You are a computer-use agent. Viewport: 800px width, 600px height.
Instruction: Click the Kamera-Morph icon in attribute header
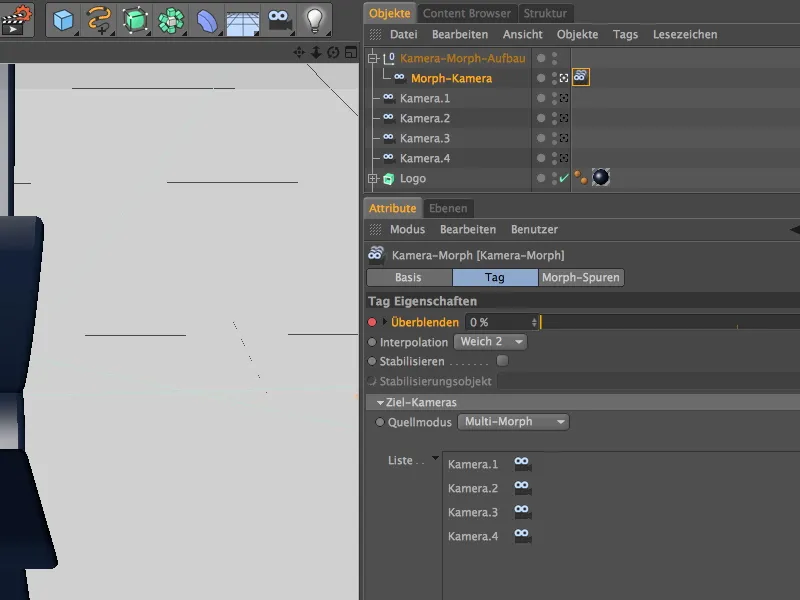click(377, 254)
